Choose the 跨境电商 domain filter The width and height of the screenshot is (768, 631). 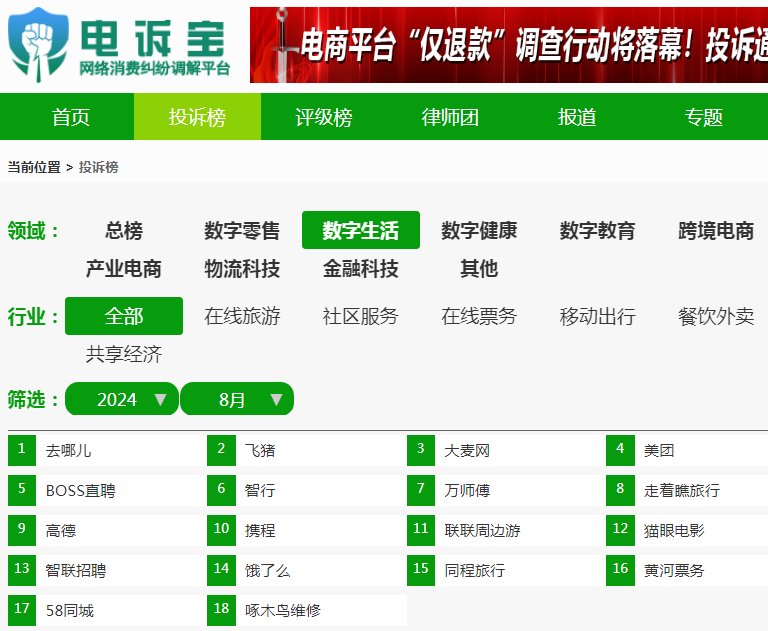coord(716,230)
